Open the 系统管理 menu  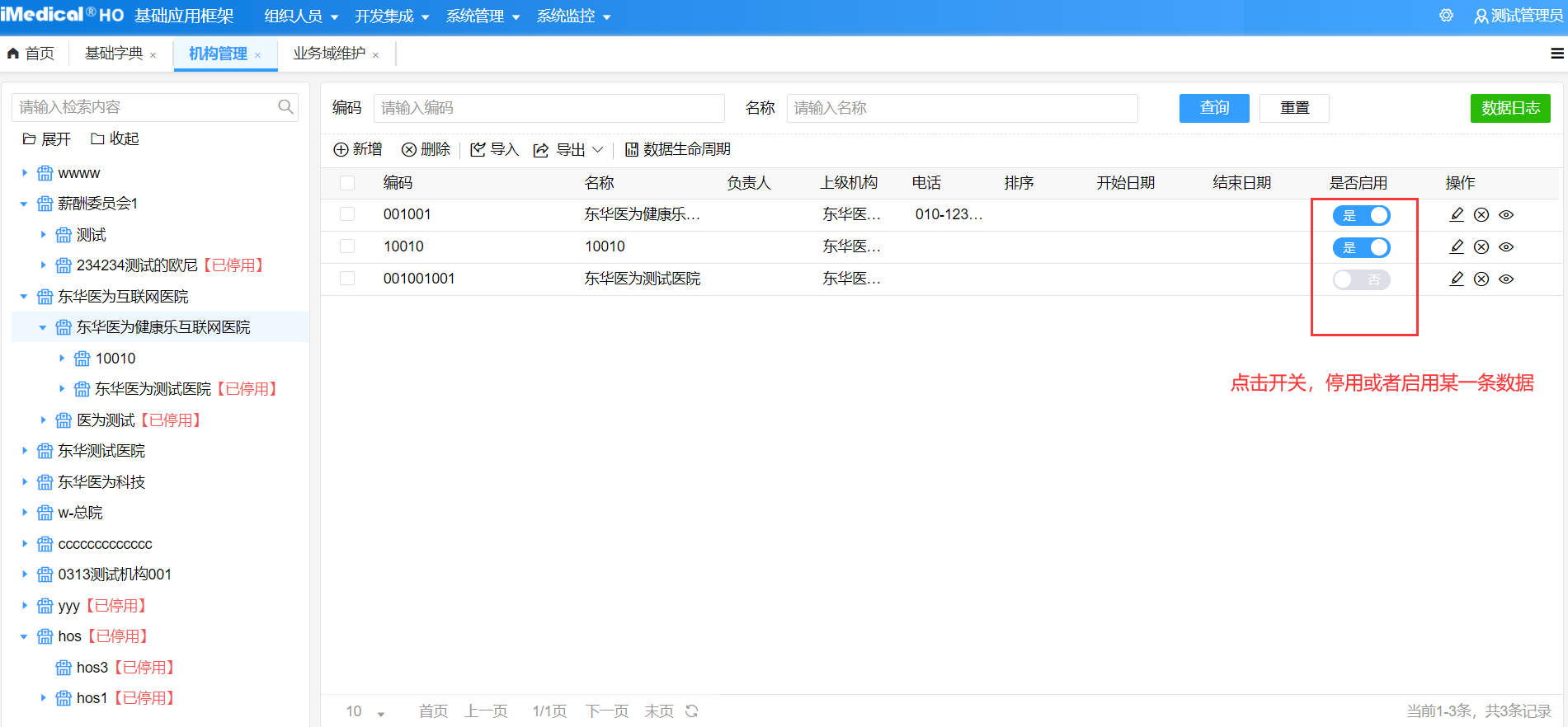click(x=483, y=16)
